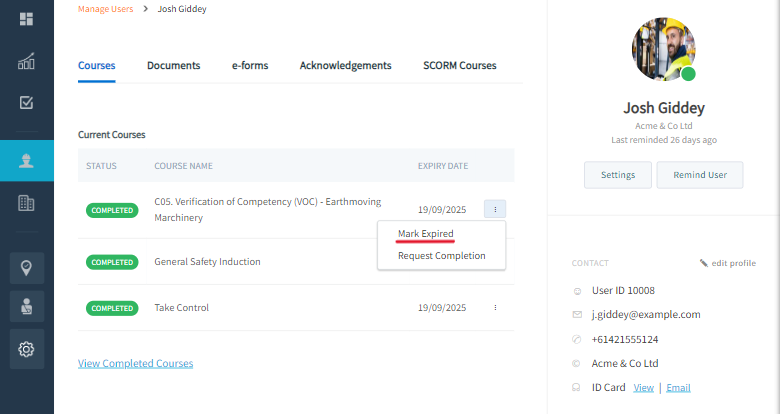Click the User ID icon

click(x=577, y=291)
